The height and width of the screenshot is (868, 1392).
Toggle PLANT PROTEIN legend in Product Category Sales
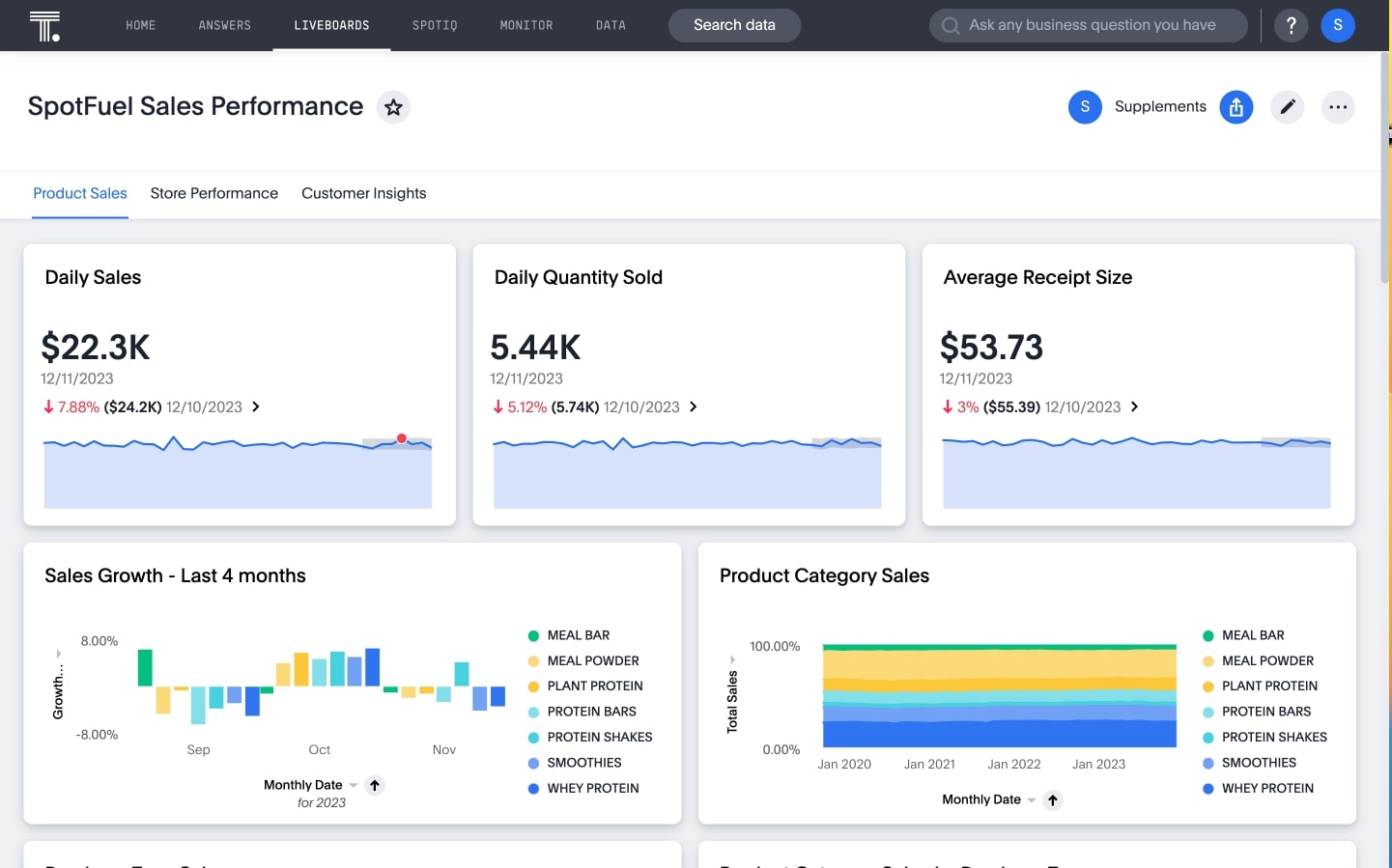tap(1260, 686)
